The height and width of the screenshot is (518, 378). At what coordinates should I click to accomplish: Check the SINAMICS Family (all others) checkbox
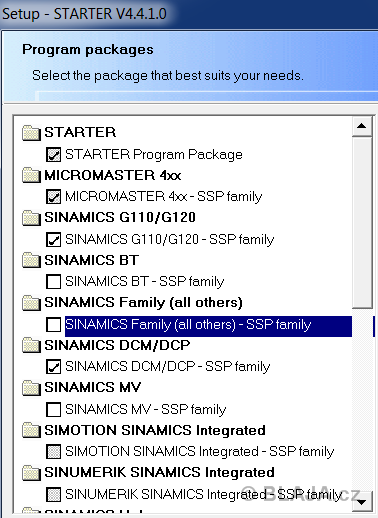click(x=53, y=325)
